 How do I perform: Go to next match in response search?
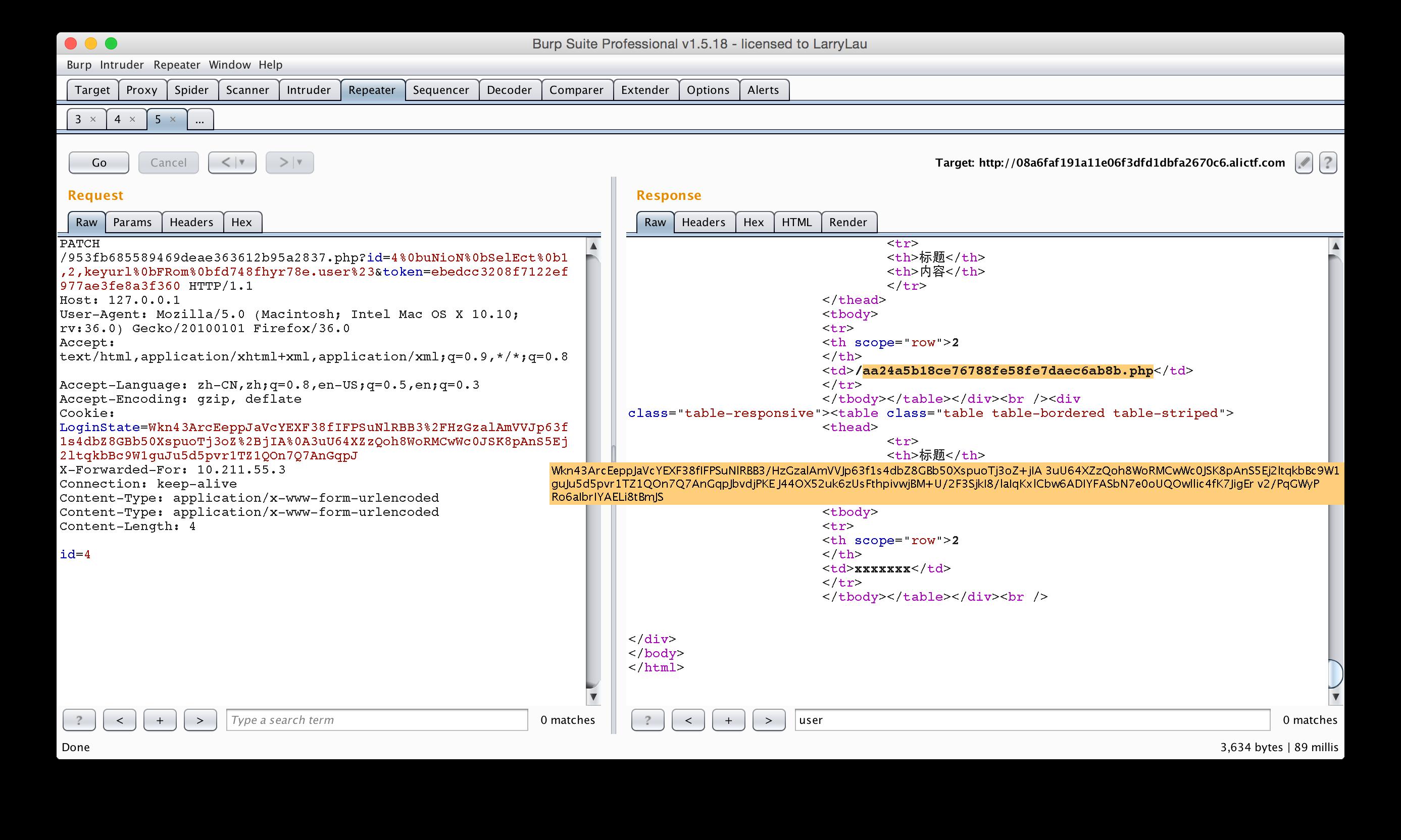pos(769,720)
